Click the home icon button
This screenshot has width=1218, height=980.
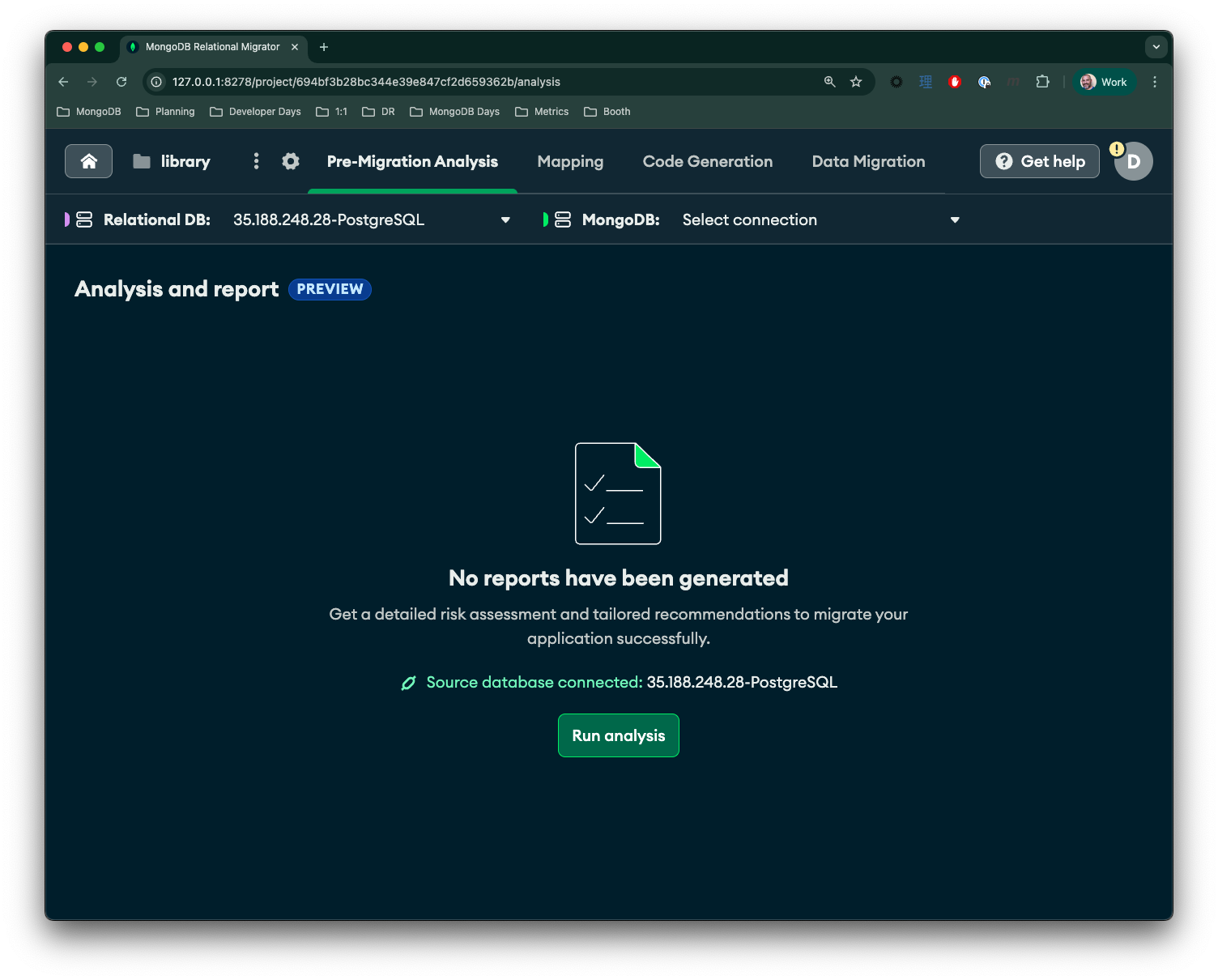pyautogui.click(x=88, y=161)
